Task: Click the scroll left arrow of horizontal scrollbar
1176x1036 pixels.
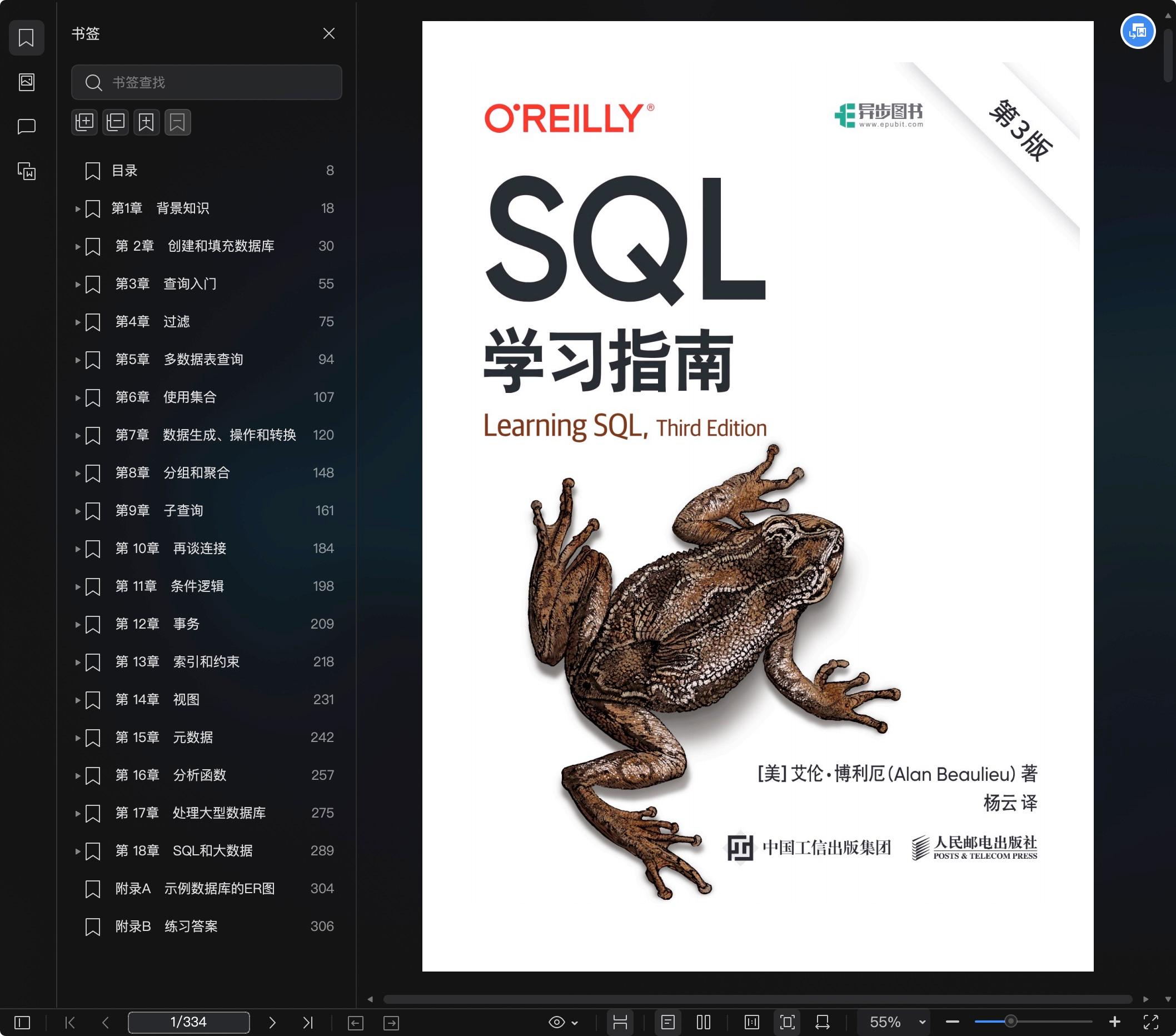Action: coord(370,999)
